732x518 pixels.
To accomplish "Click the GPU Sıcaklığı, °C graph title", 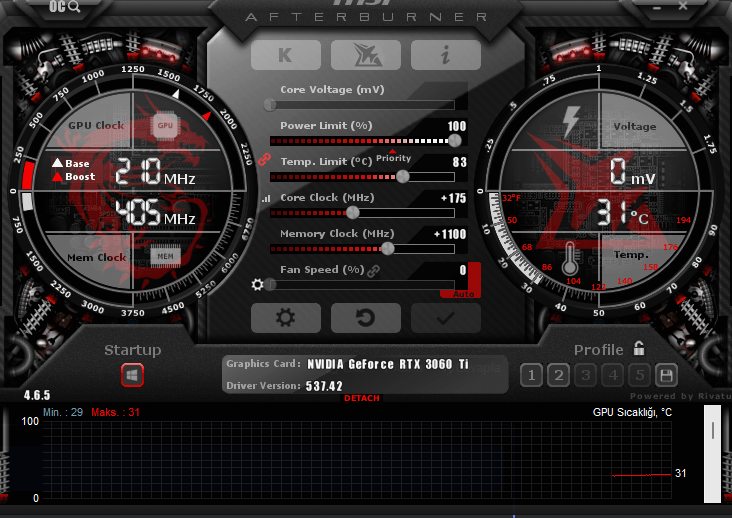I will pyautogui.click(x=632, y=413).
